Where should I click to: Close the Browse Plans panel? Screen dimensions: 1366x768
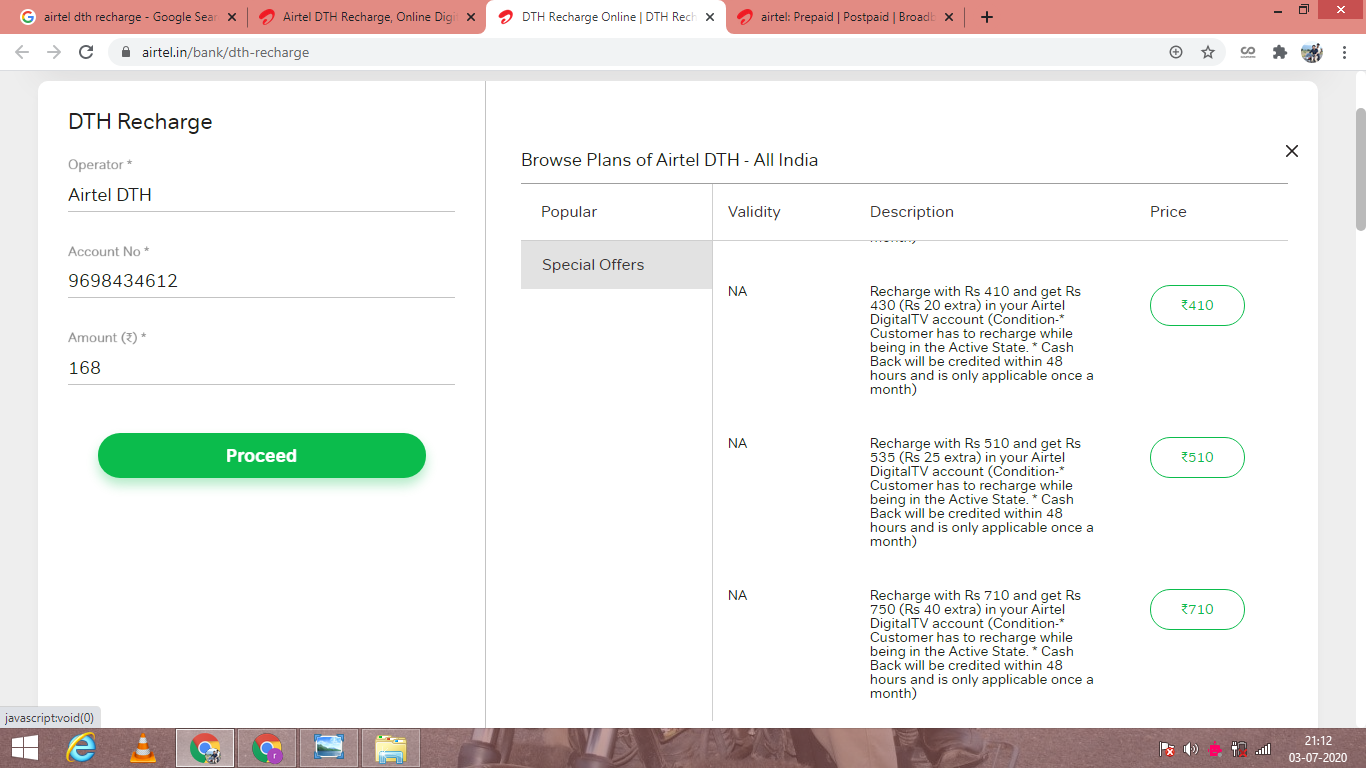pyautogui.click(x=1292, y=151)
